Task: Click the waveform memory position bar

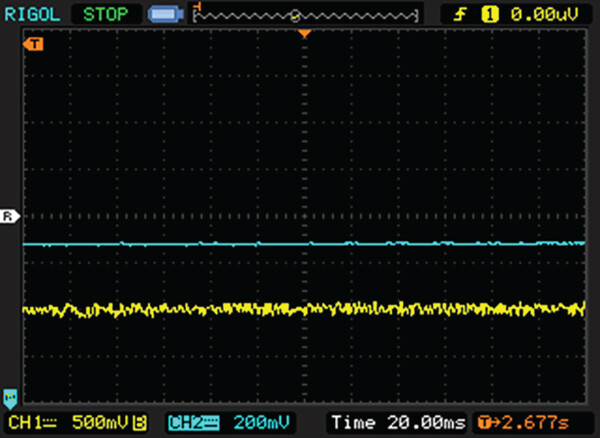Action: 305,15
